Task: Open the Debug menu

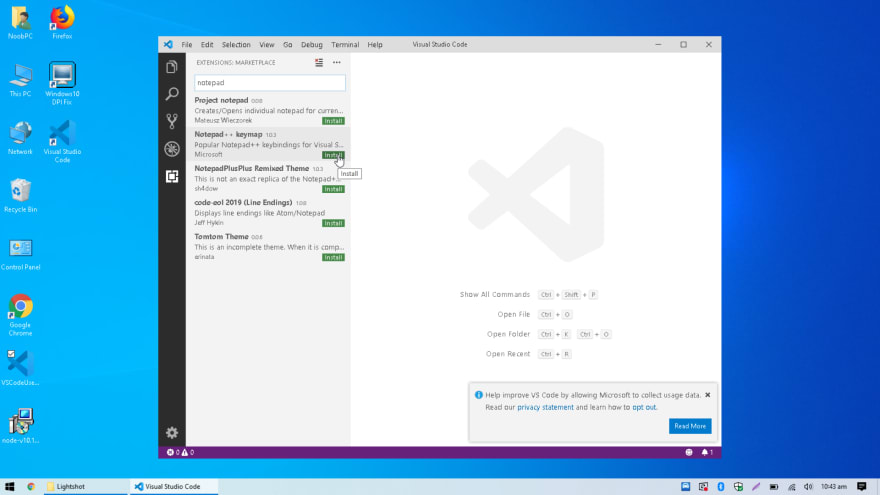Action: pyautogui.click(x=311, y=44)
